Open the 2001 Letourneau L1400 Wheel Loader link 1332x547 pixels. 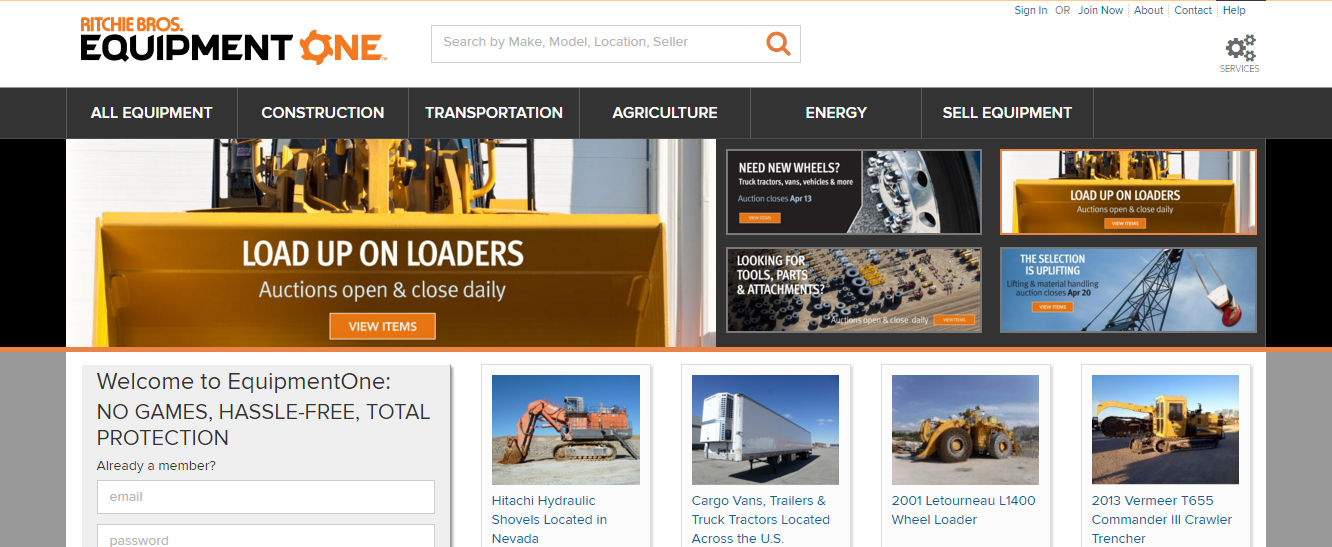pyautogui.click(x=963, y=510)
